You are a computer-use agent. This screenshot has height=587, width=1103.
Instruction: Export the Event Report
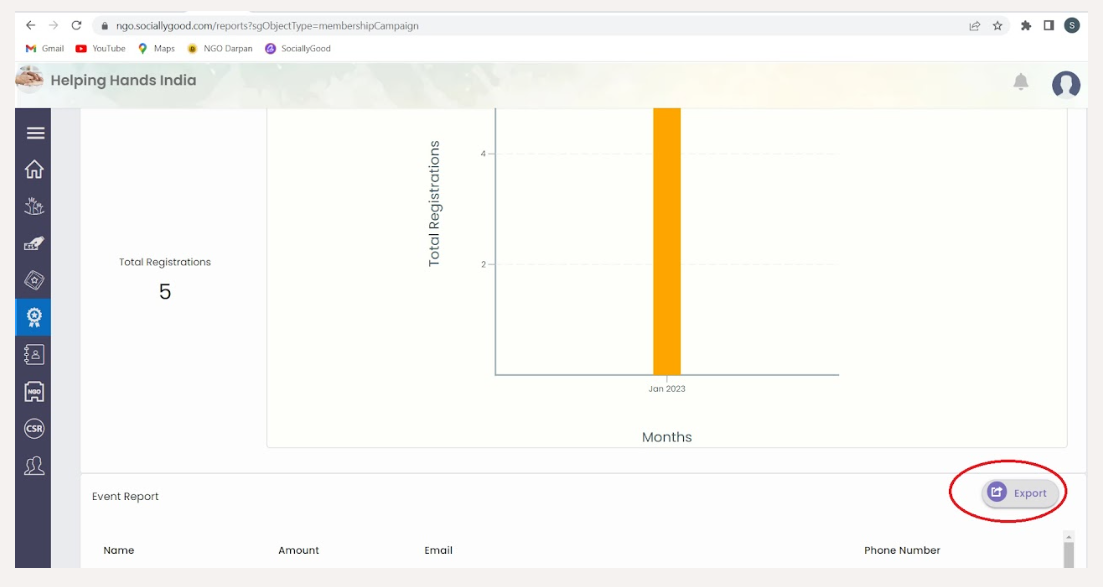tap(1019, 493)
